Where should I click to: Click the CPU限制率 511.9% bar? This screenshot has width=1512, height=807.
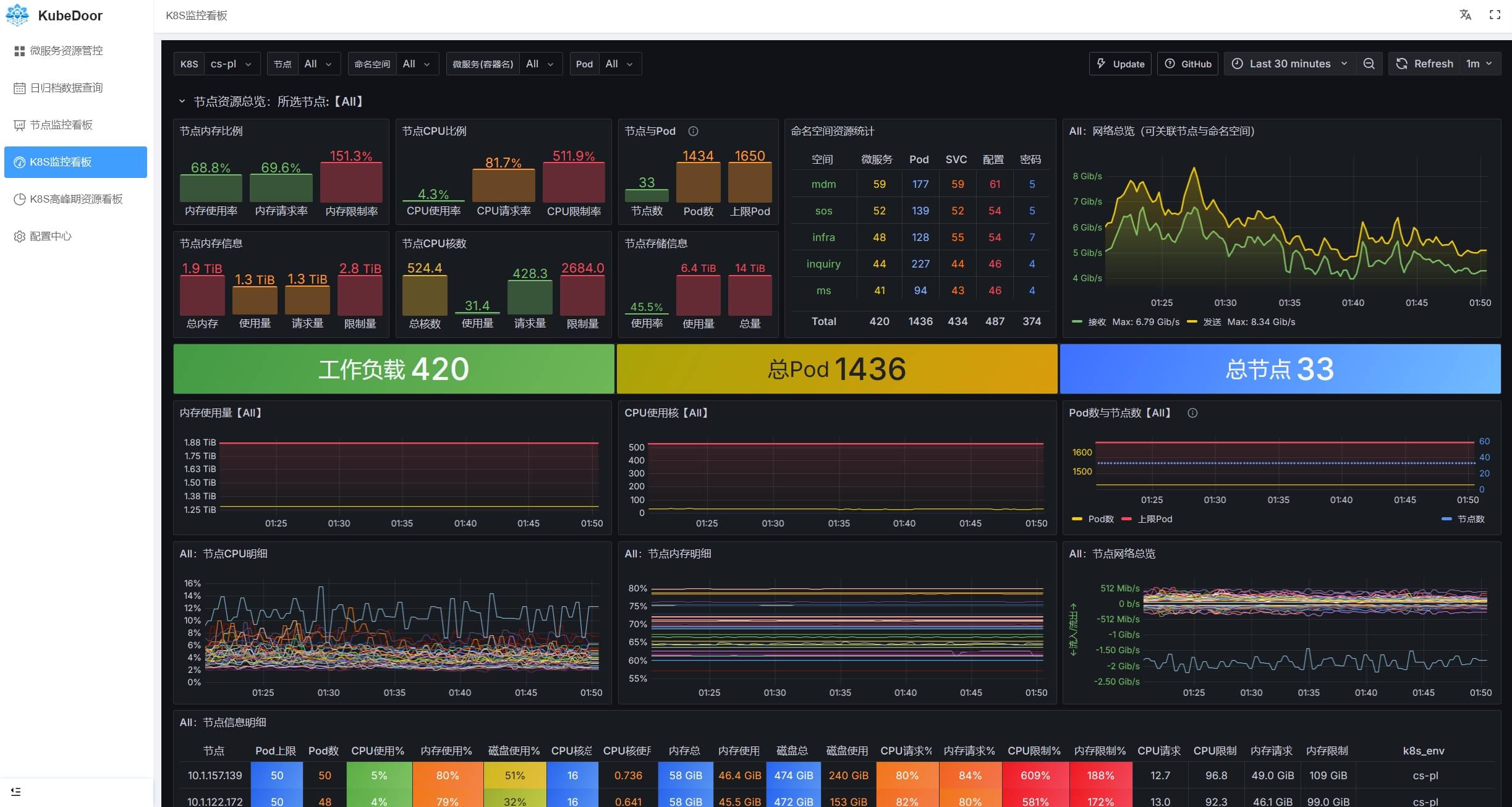click(x=574, y=182)
